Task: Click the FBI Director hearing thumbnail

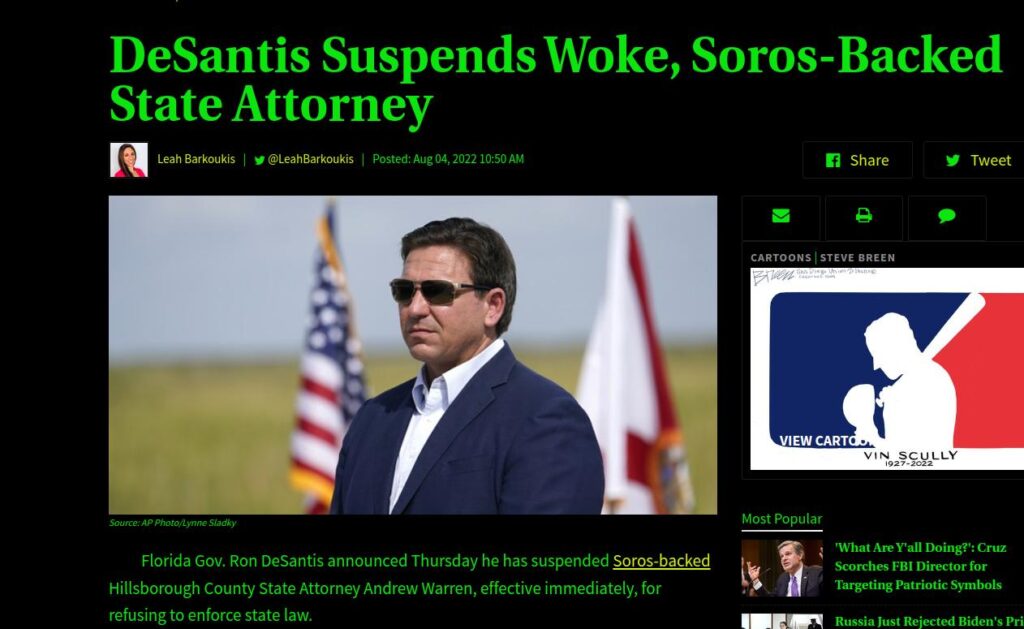Action: [x=782, y=568]
